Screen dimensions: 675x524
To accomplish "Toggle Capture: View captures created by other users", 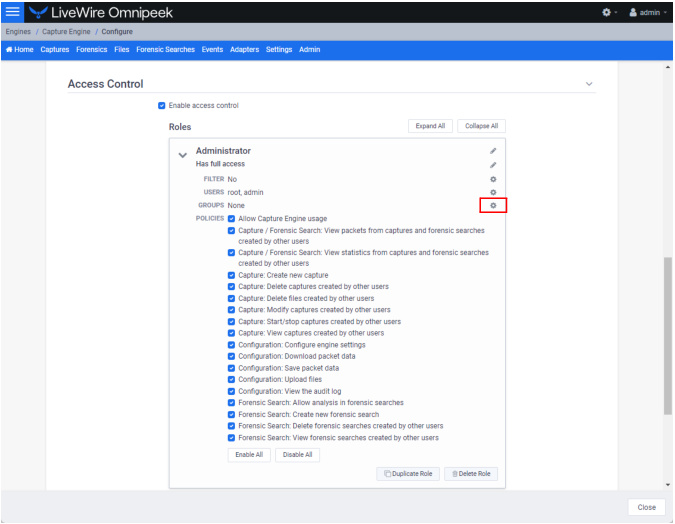I will pyautogui.click(x=231, y=333).
